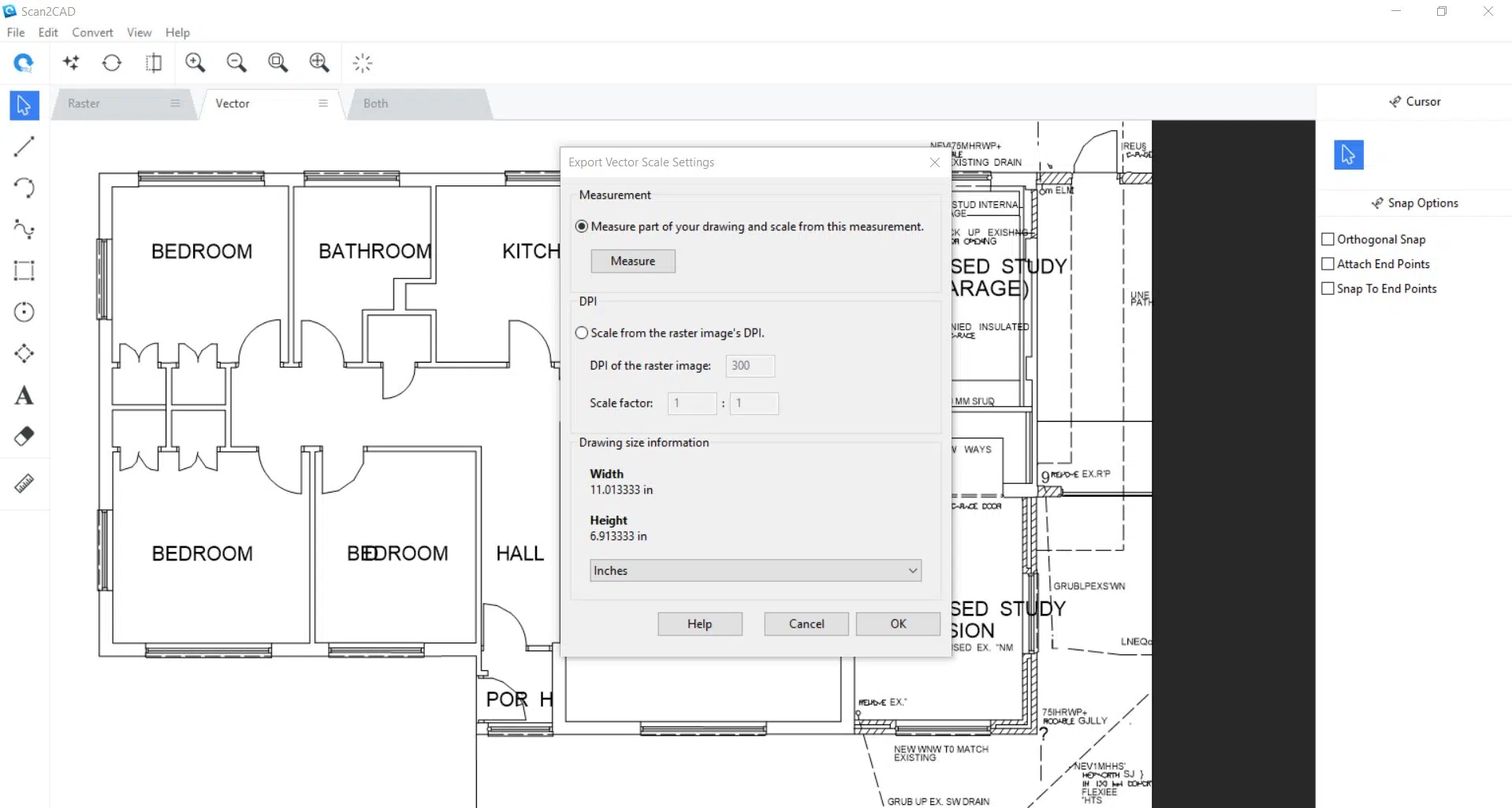Image resolution: width=1512 pixels, height=808 pixels.
Task: Enable Orthogonal Snap
Action: tap(1328, 239)
